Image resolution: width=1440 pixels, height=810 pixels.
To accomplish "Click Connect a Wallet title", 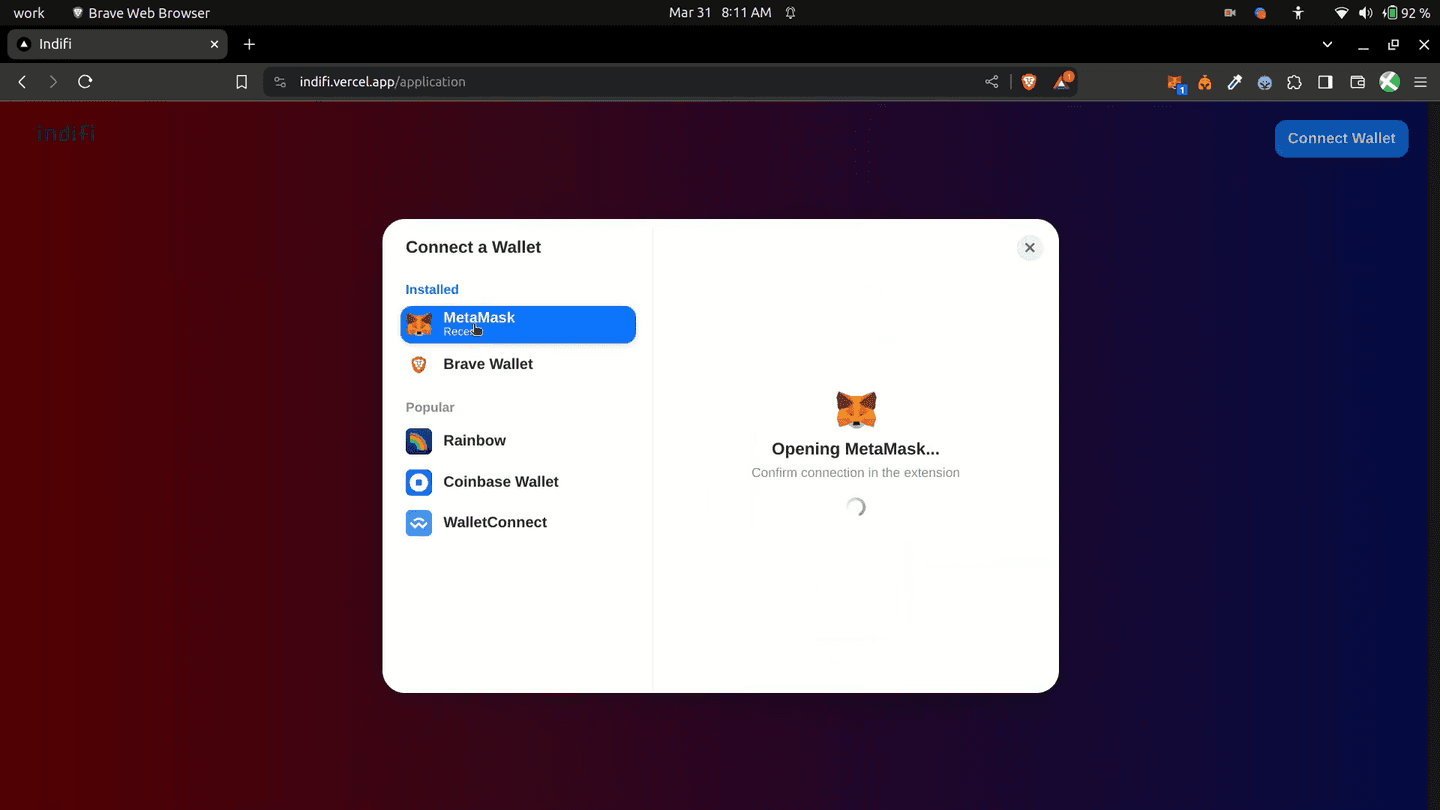I will 473,248.
